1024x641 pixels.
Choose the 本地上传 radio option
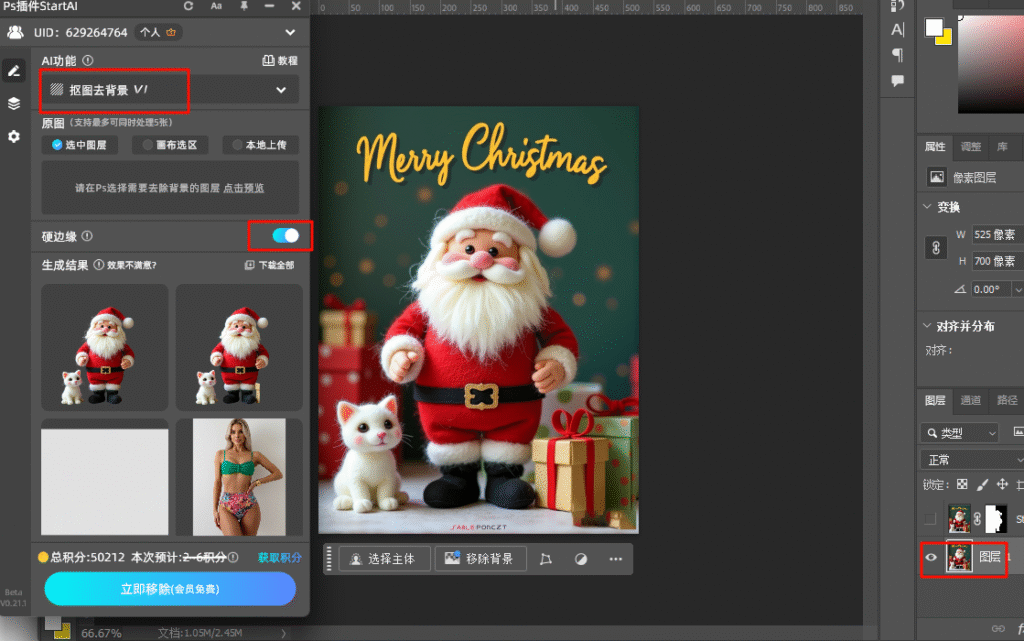pyautogui.click(x=260, y=145)
